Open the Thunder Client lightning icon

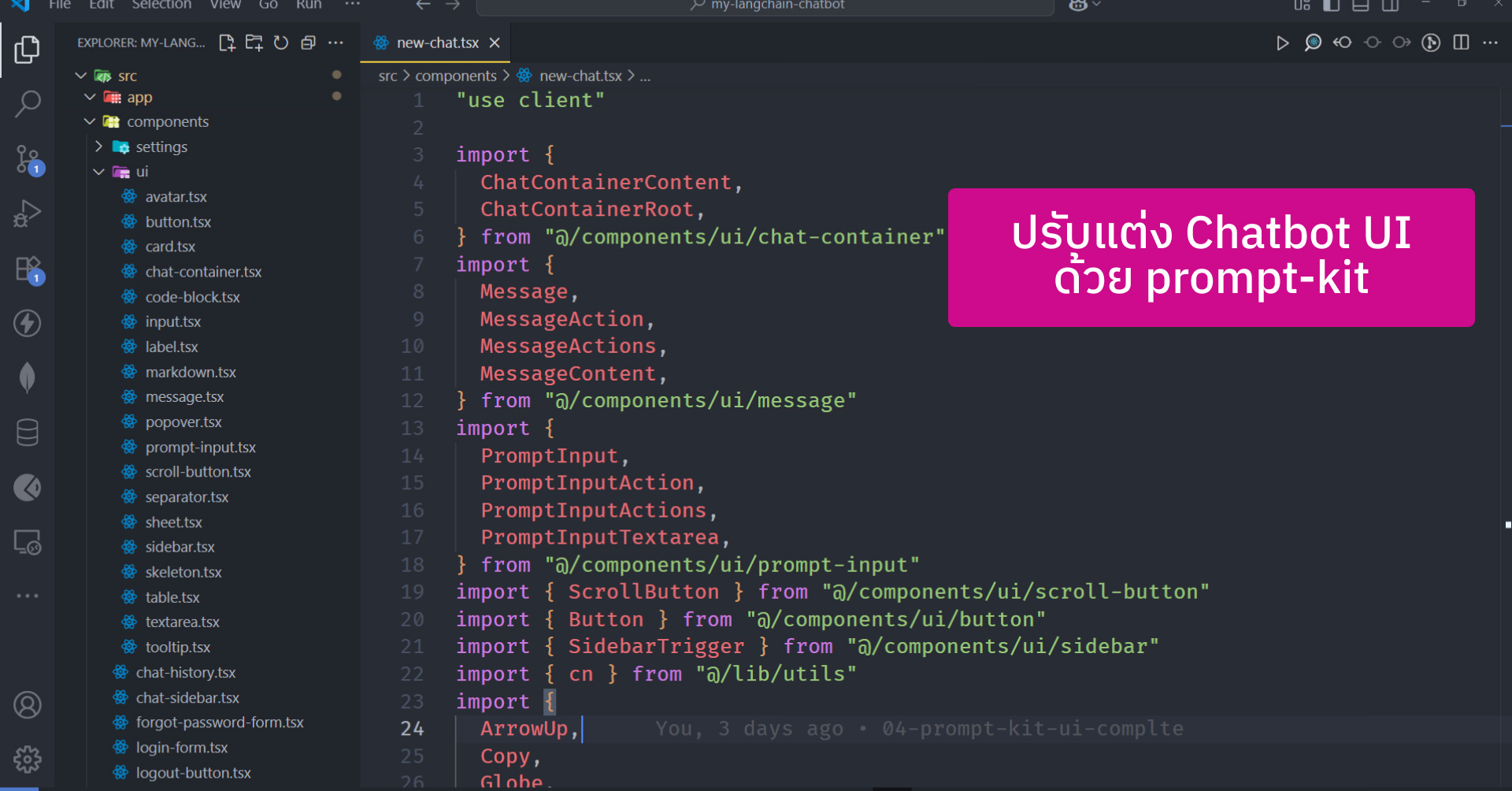coord(28,323)
